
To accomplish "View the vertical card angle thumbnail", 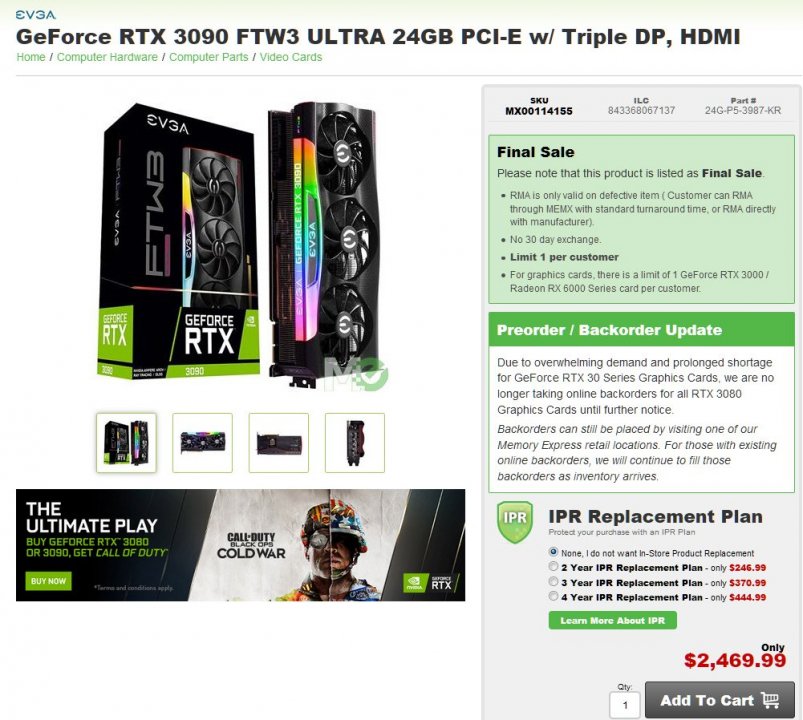I will tap(354, 442).
